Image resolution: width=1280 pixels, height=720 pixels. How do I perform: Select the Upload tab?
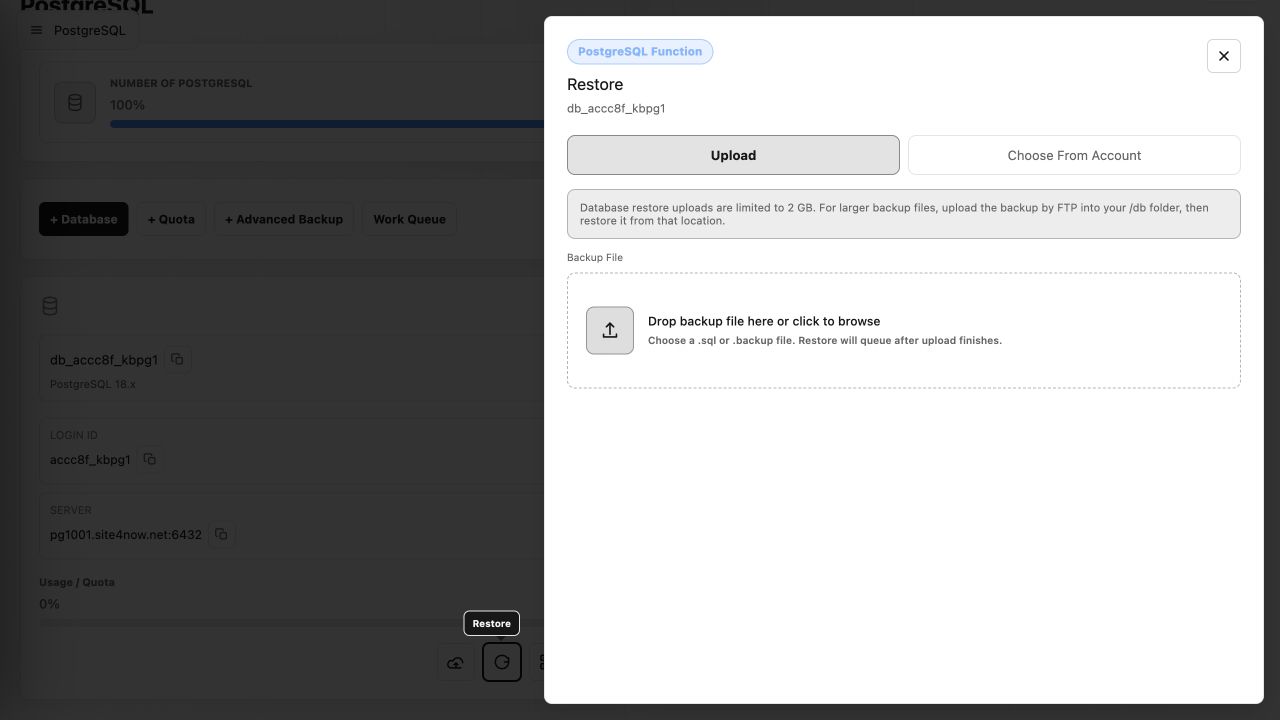[733, 155]
